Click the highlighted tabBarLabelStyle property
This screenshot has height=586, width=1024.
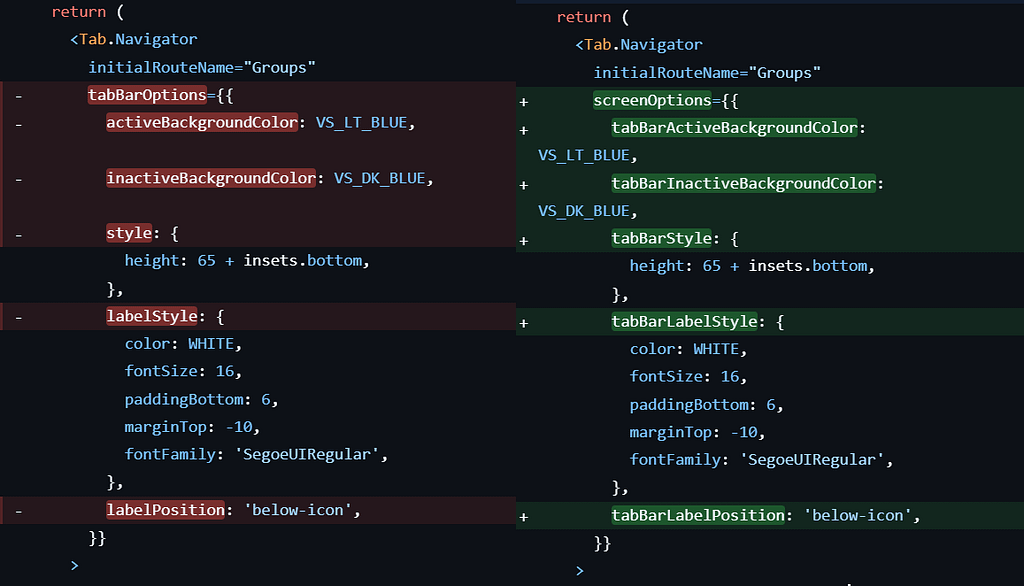684,322
